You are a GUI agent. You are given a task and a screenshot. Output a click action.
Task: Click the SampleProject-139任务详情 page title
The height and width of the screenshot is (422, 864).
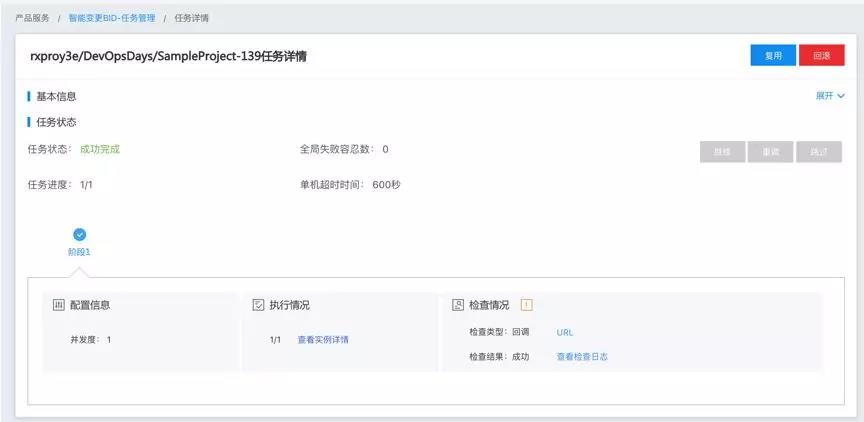pyautogui.click(x=169, y=56)
